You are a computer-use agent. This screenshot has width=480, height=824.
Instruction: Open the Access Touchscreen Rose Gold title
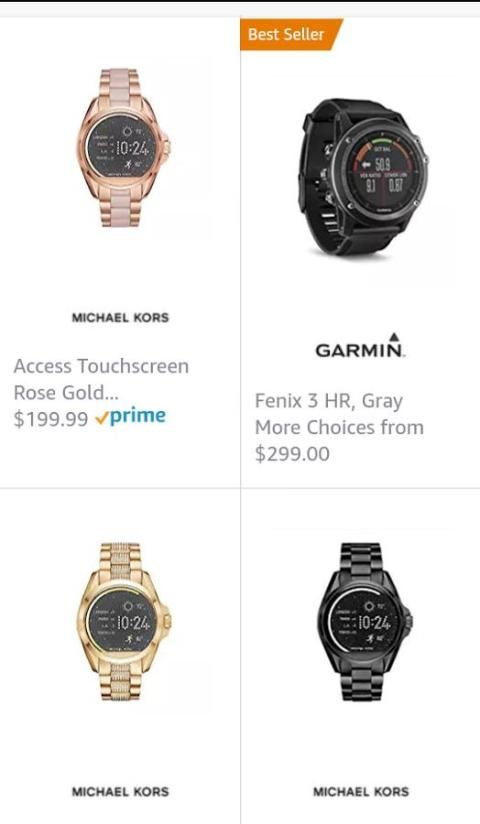tap(101, 379)
